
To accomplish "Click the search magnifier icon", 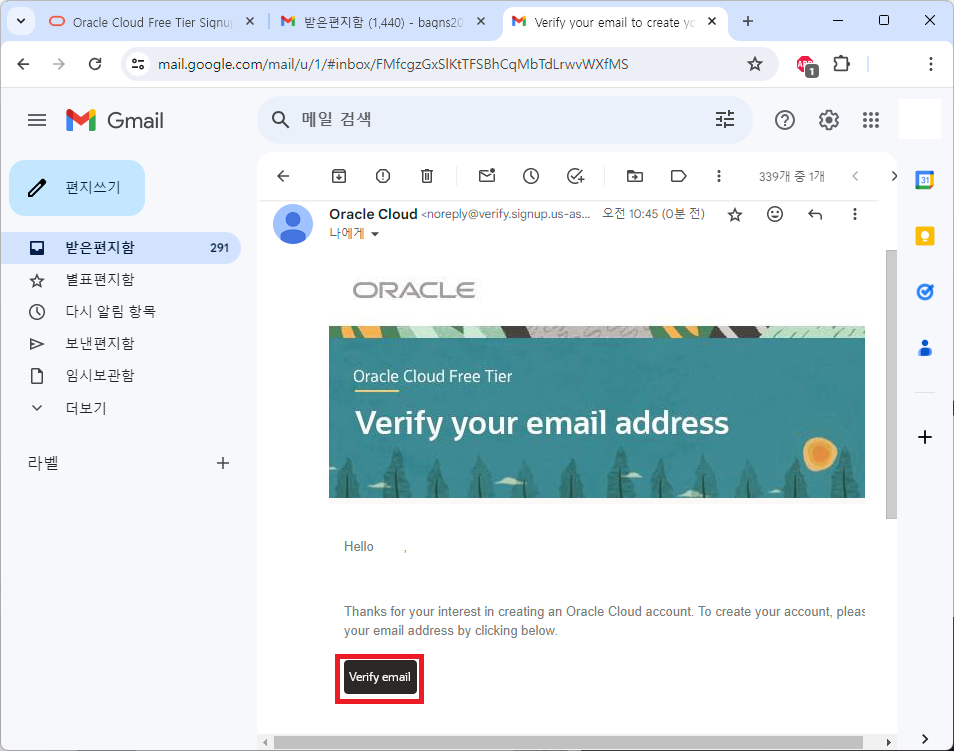I will coord(280,120).
